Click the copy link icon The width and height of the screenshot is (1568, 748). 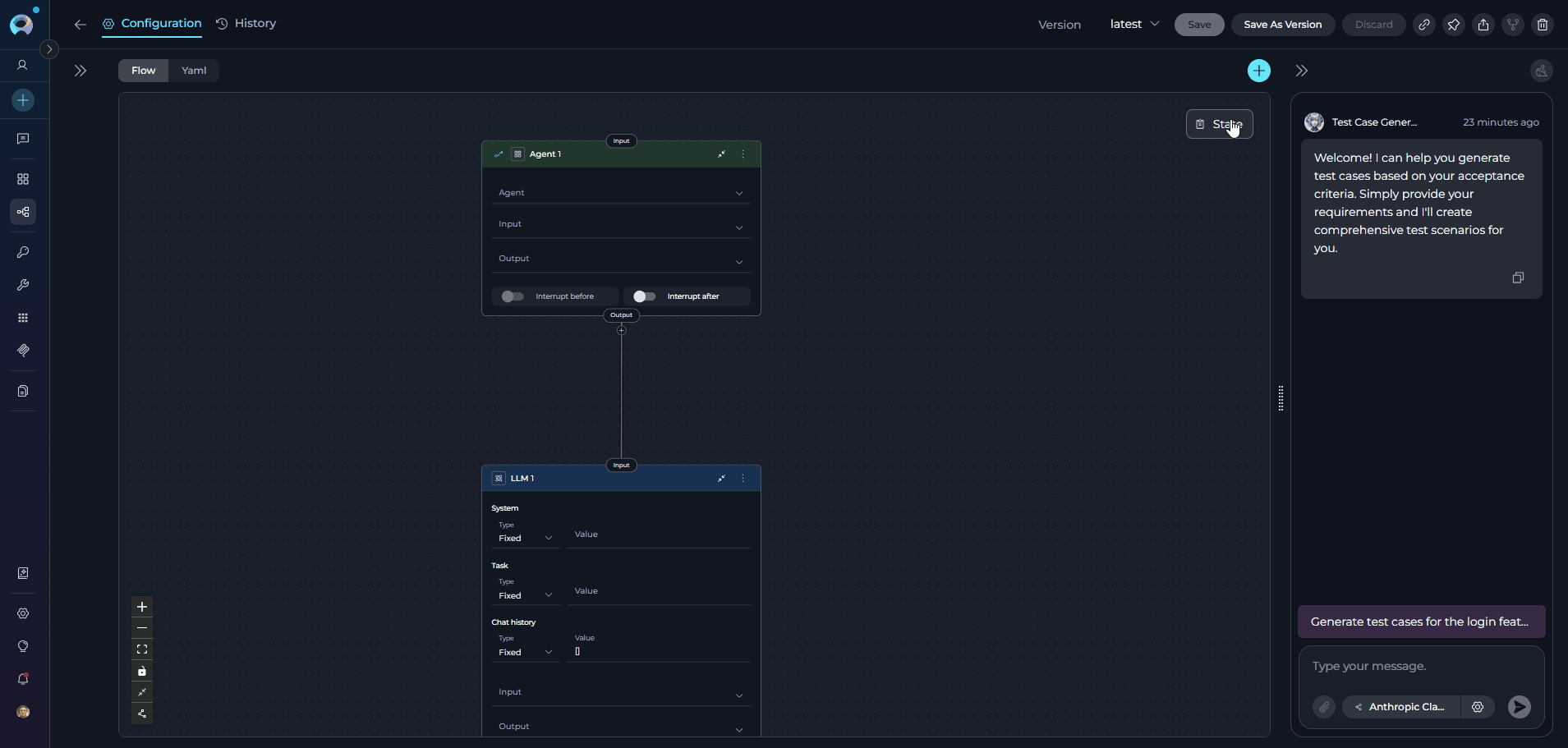1423,25
